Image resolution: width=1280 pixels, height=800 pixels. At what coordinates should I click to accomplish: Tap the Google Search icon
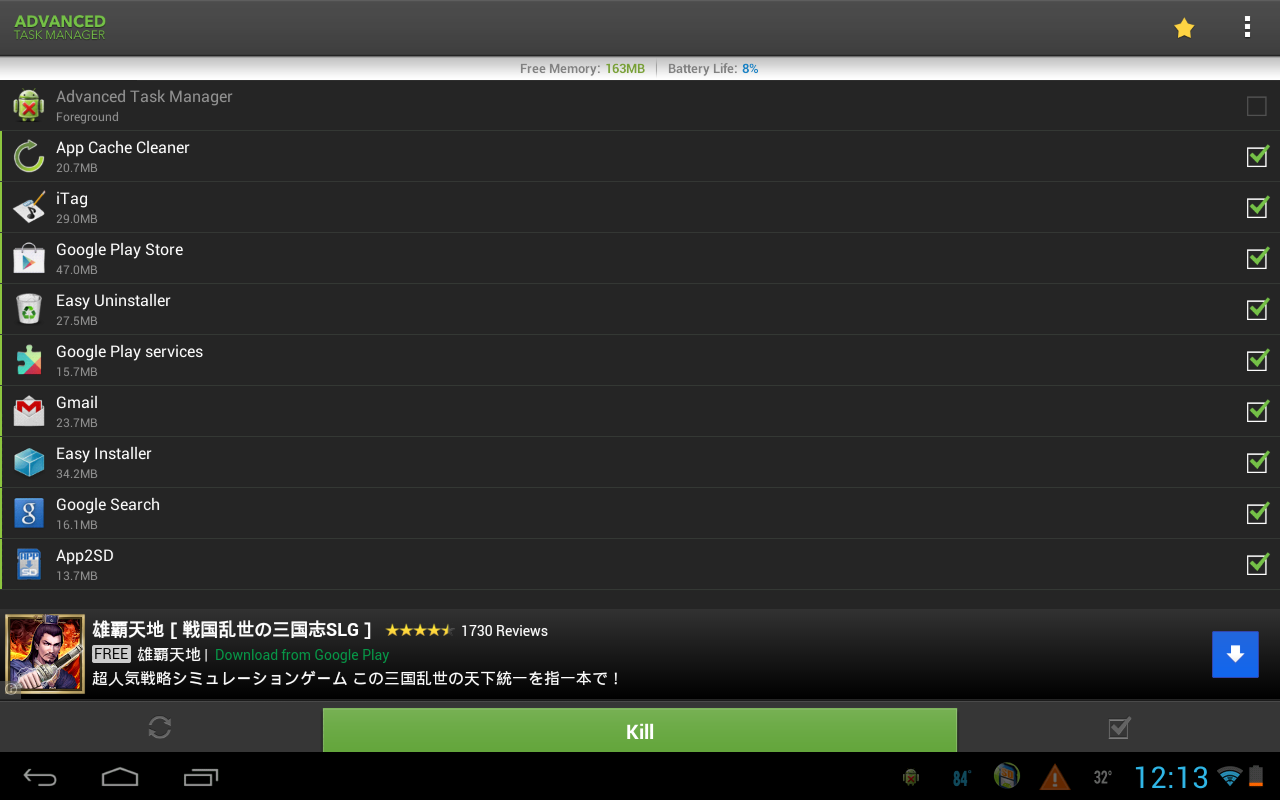tap(29, 513)
